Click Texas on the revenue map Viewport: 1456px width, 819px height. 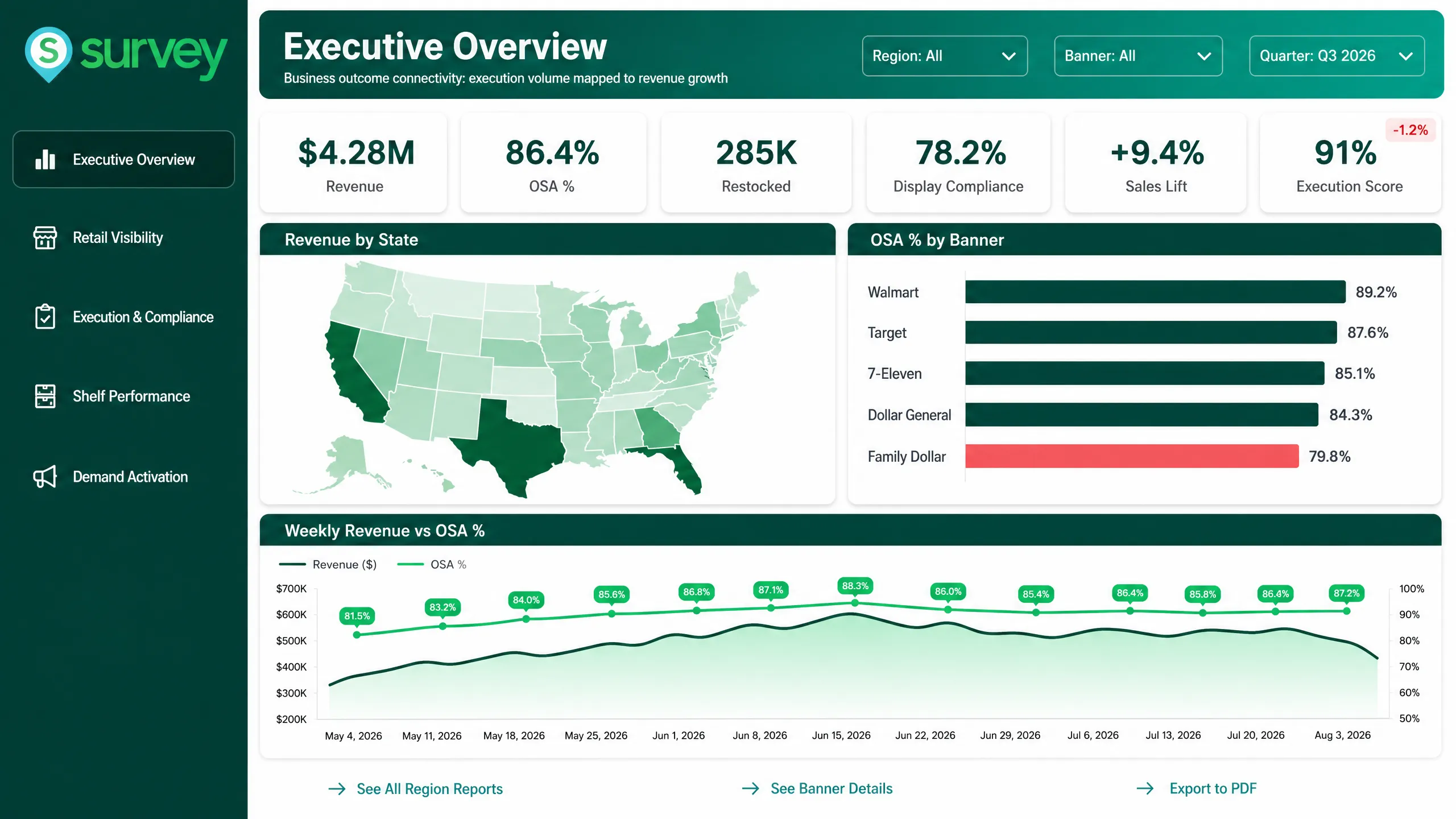[x=515, y=449]
